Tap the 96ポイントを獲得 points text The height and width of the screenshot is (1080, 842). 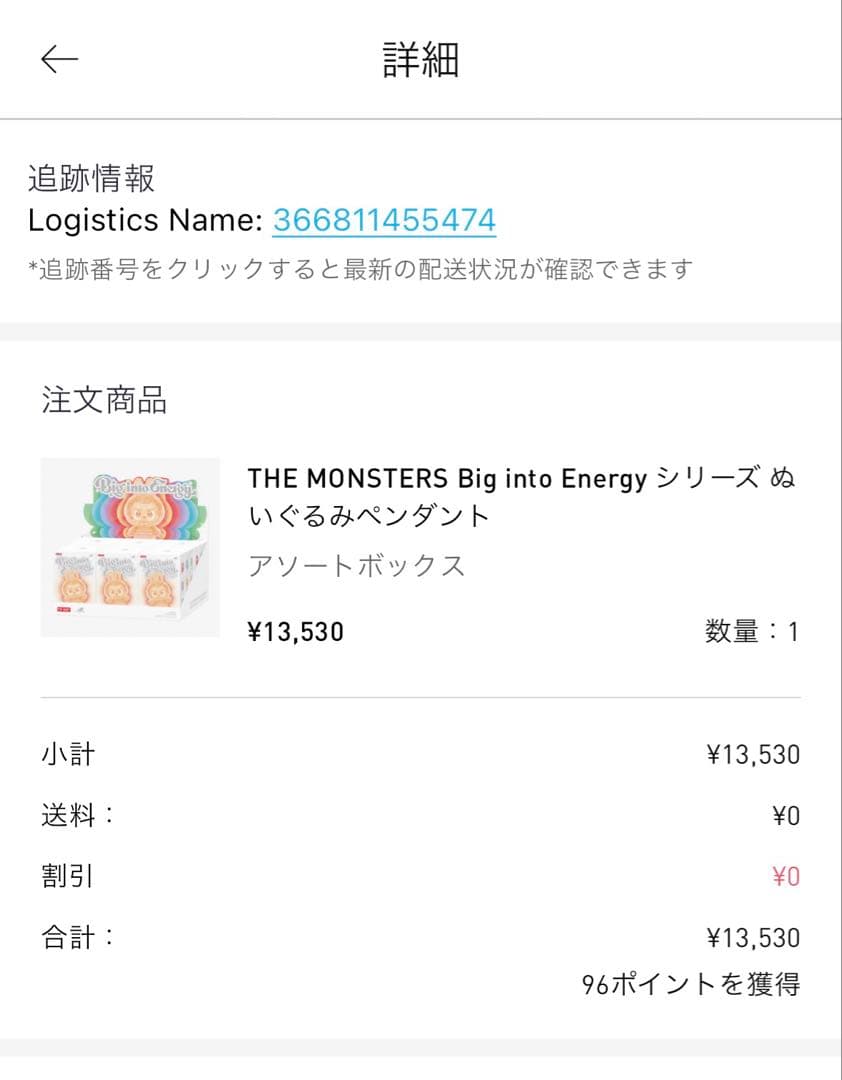click(x=691, y=985)
